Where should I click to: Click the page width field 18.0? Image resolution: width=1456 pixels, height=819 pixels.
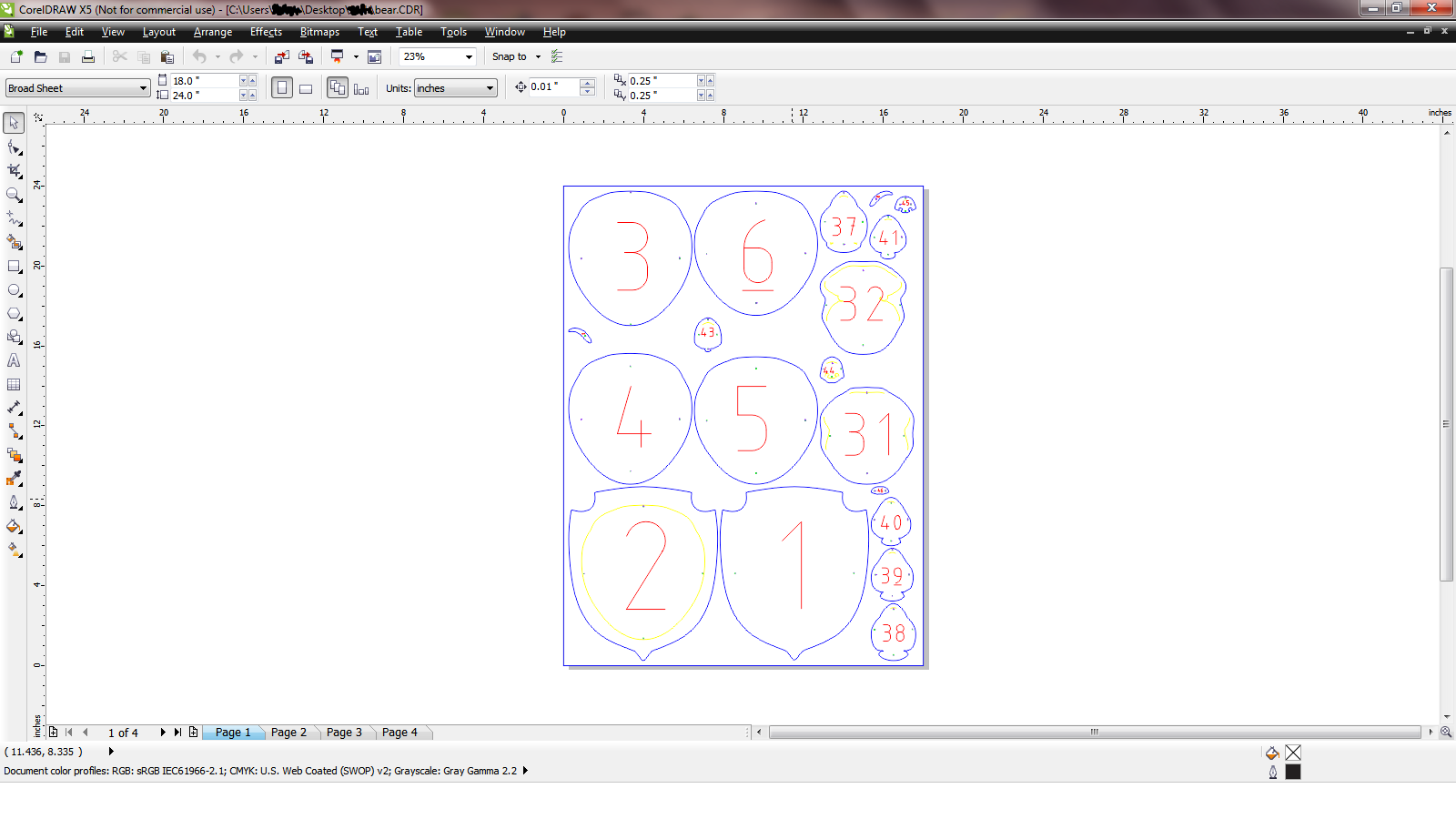pos(205,81)
